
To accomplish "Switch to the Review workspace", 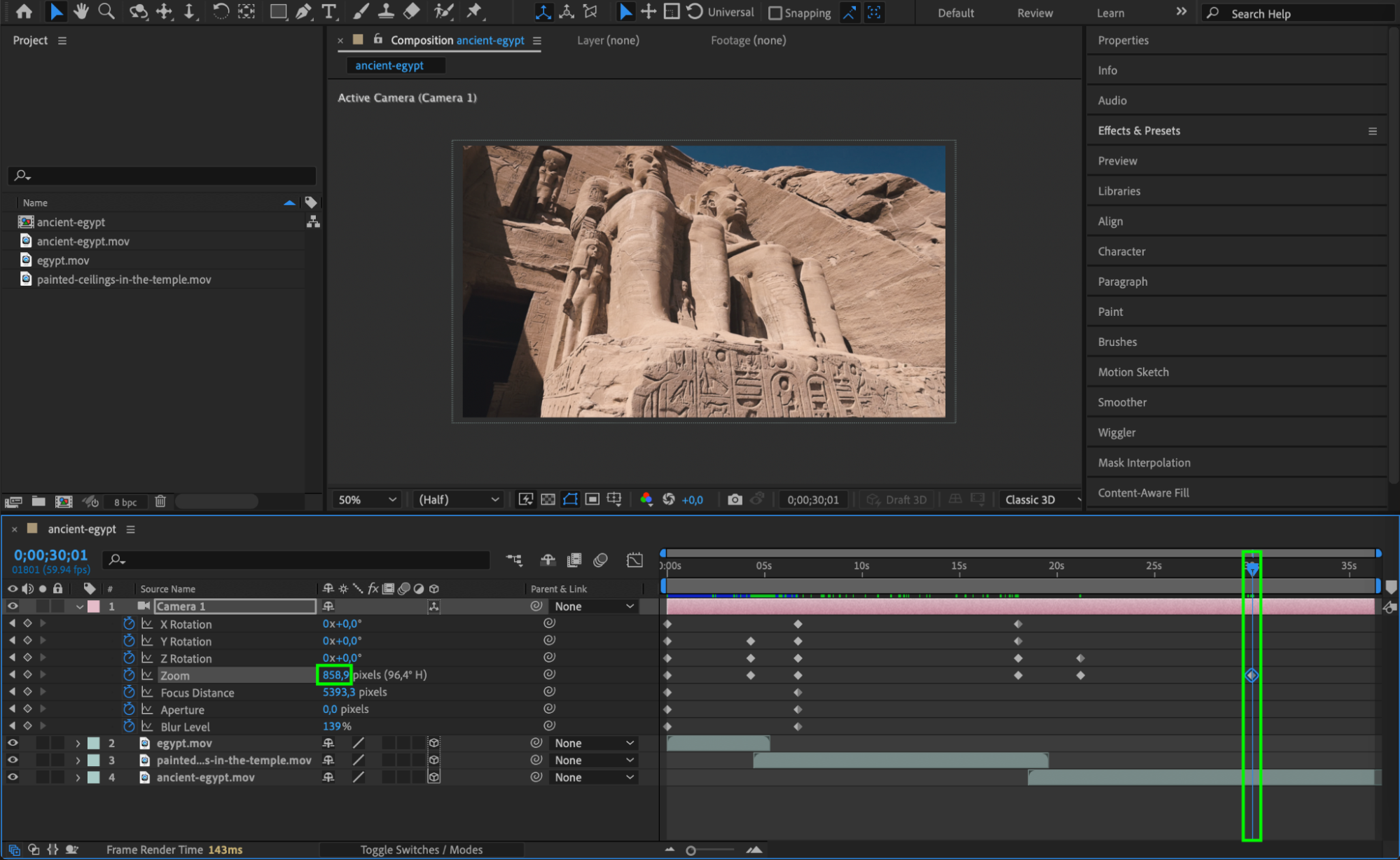I will click(1034, 13).
